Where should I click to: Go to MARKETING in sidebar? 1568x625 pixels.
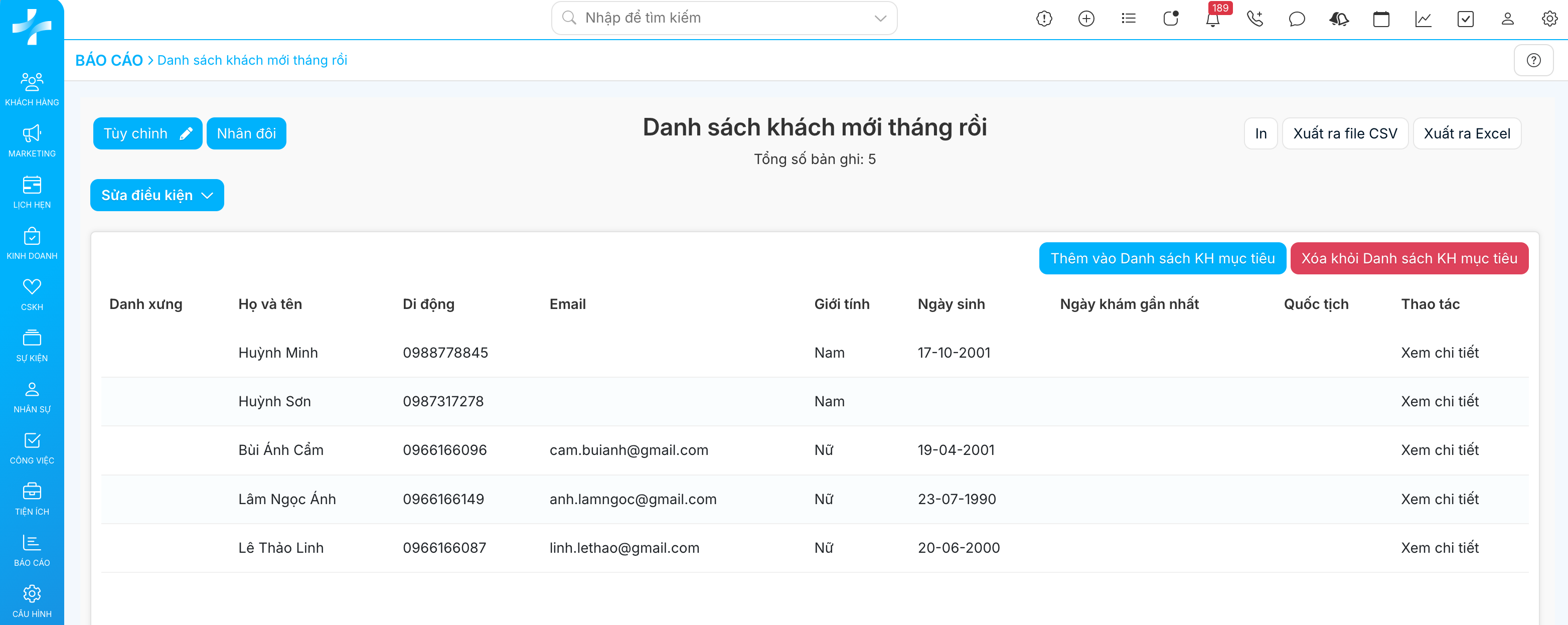(32, 140)
